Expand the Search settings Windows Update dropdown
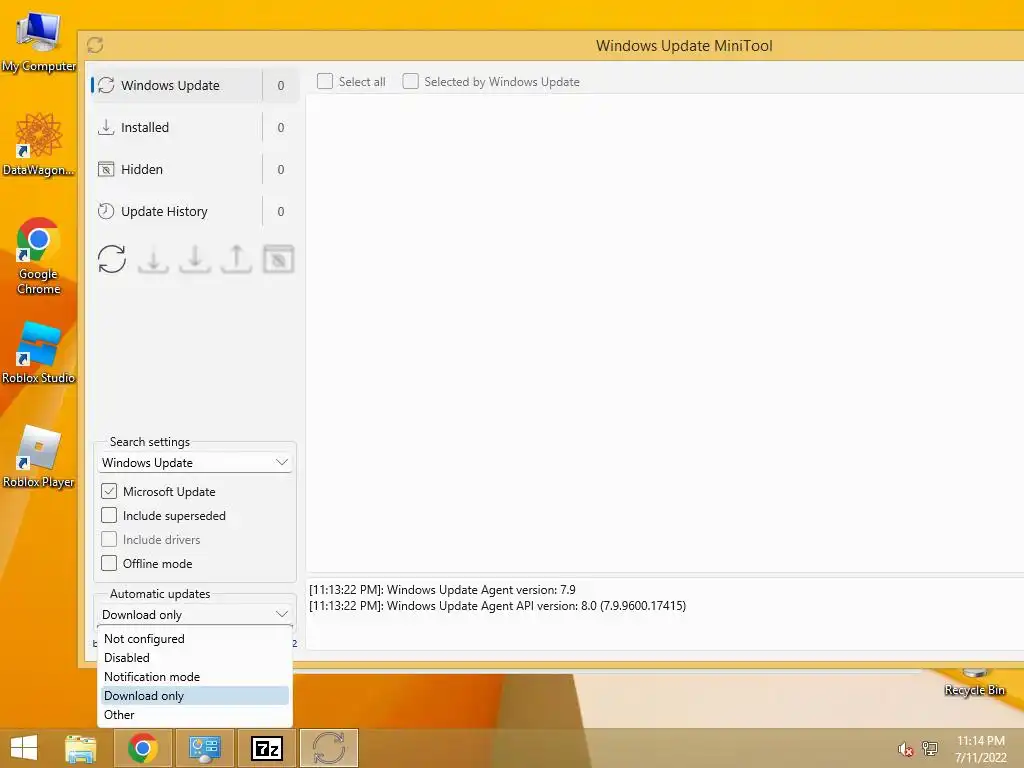1024x768 pixels. pos(195,462)
